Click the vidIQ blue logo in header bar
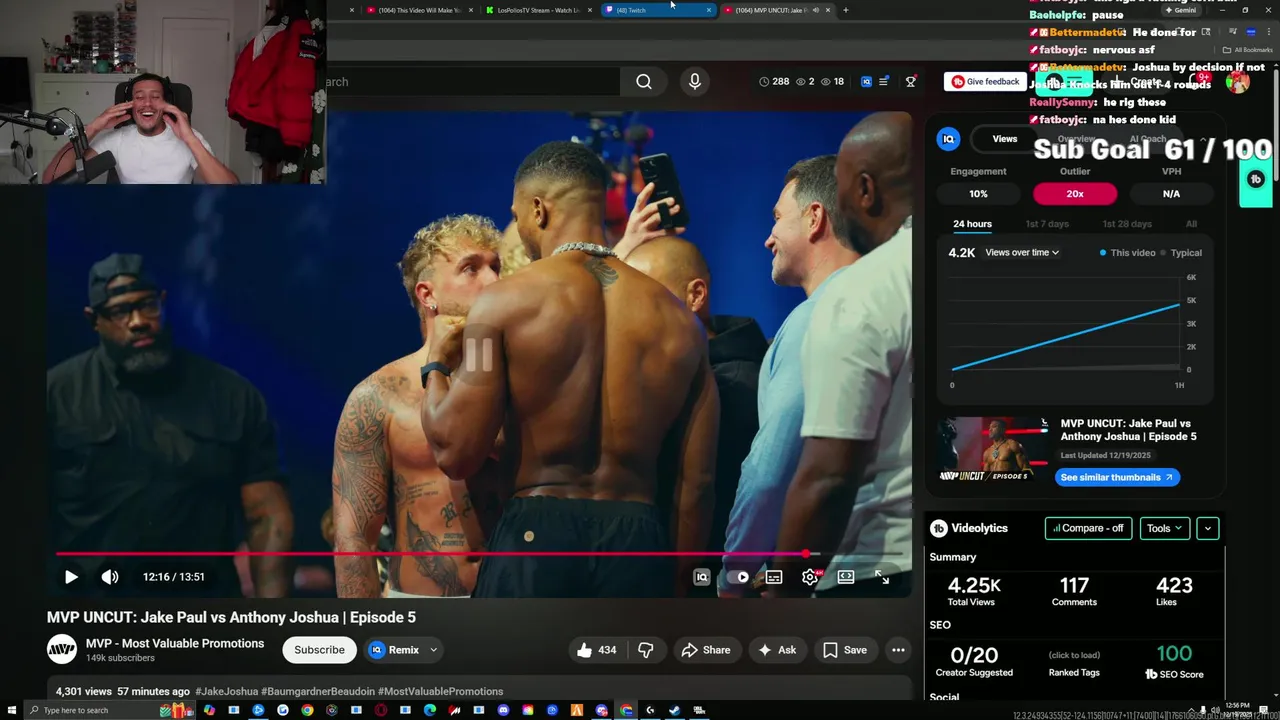The width and height of the screenshot is (1280, 720). (866, 81)
